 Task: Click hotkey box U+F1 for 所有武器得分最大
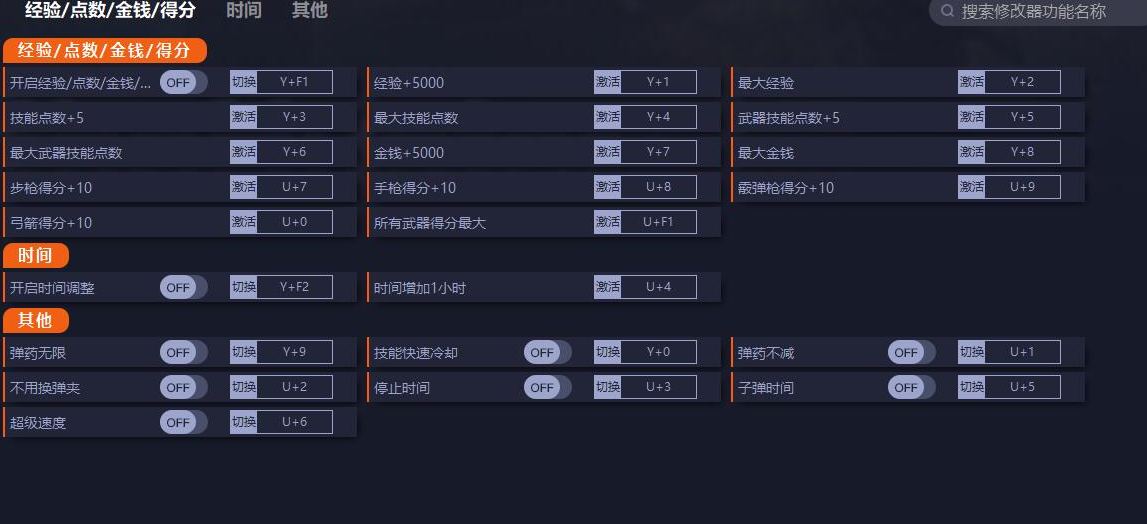[658, 223]
